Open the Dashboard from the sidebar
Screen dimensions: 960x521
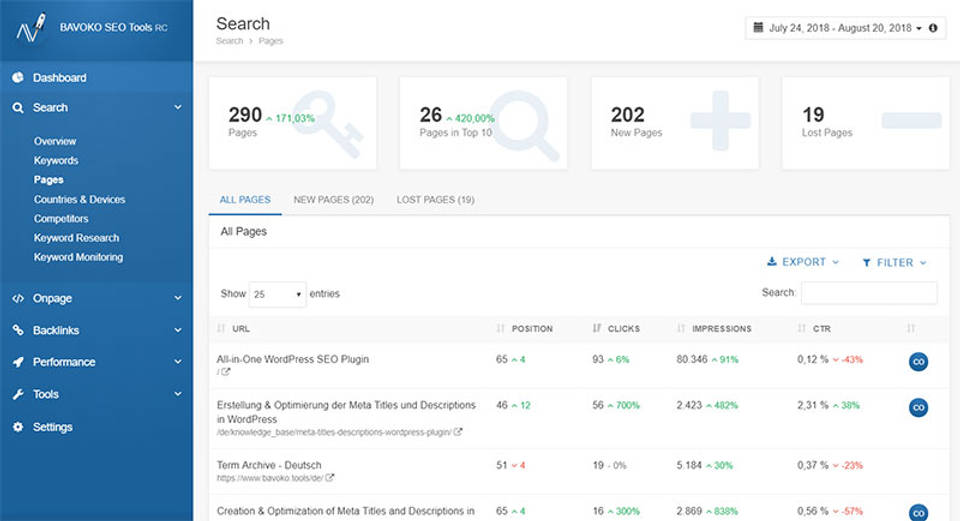(59, 78)
